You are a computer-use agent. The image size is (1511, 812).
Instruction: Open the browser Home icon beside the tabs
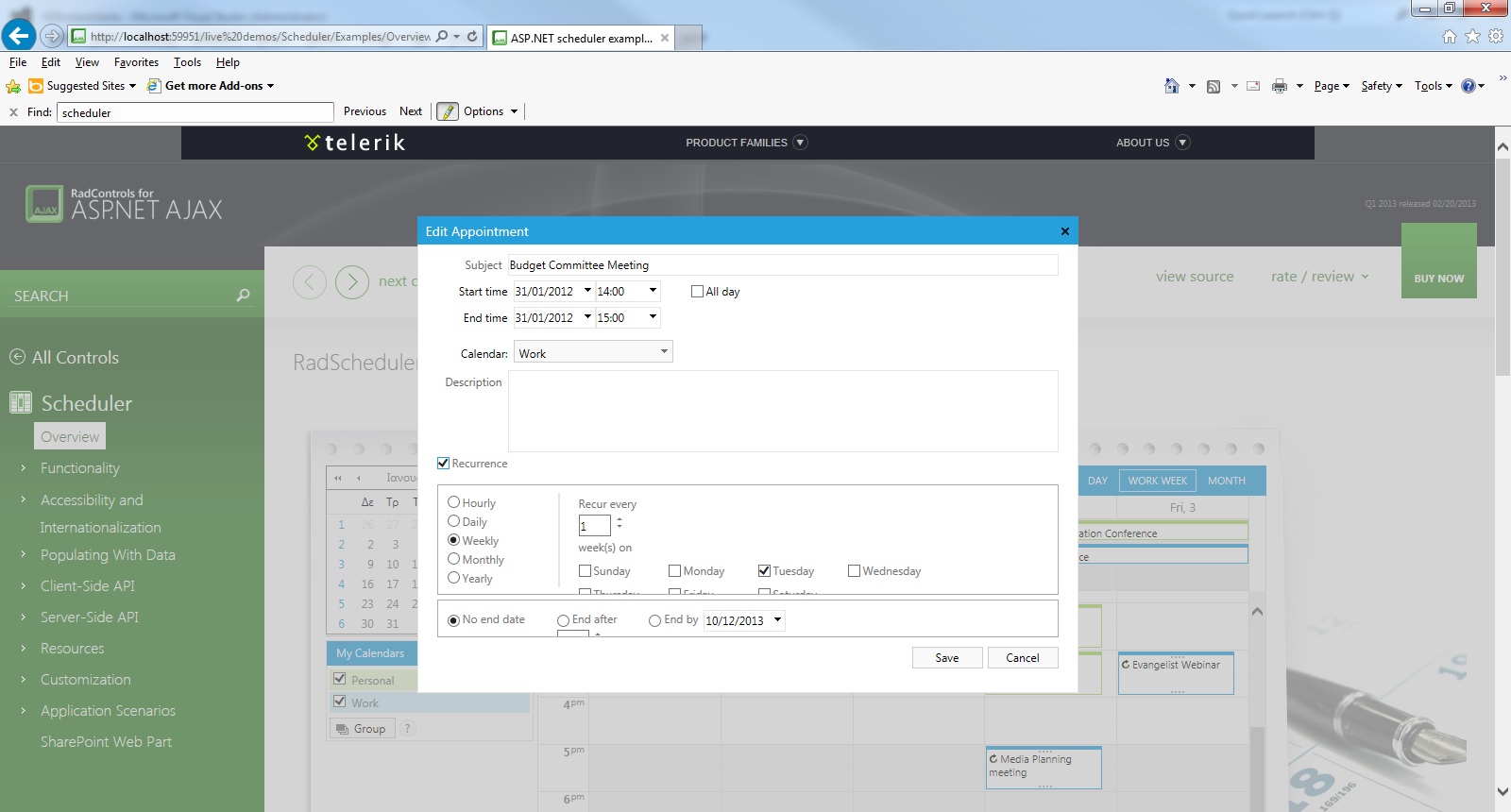pyautogui.click(x=1450, y=37)
